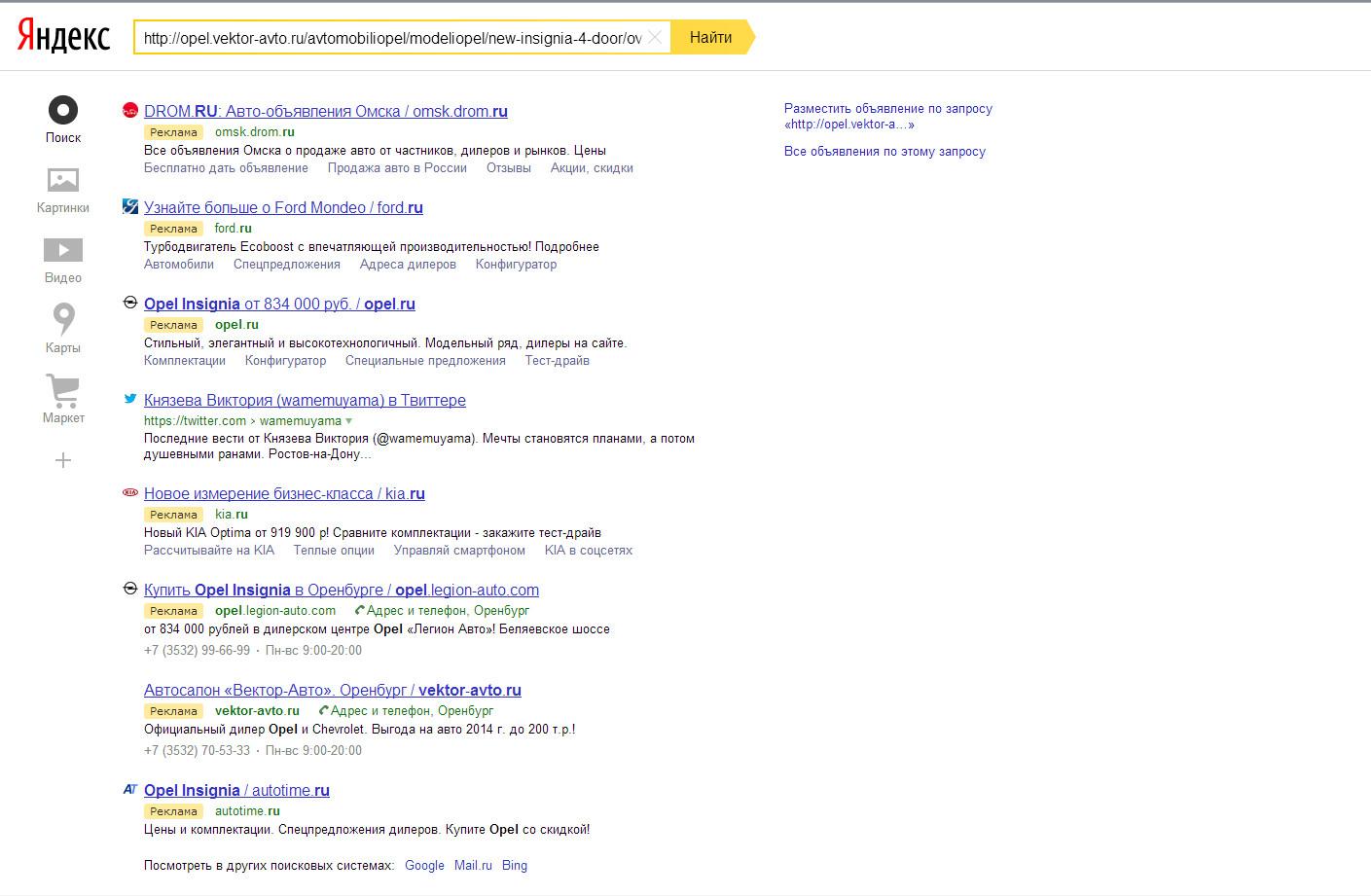Screen dimensions: 1371x896
Task: Click Управляй смартфоном sitelink
Action: coord(459,550)
